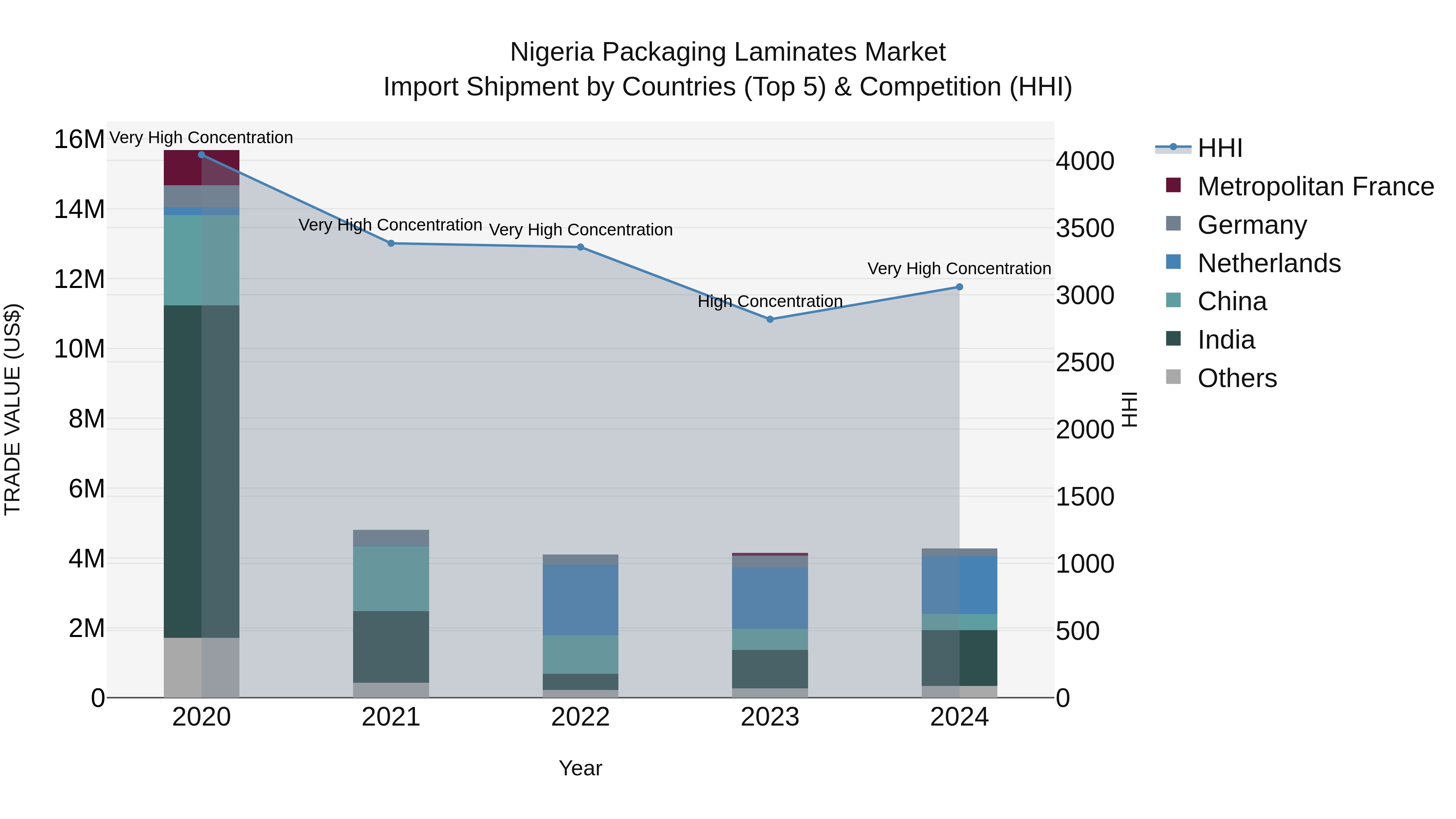Click the 'Very High Concentration' annotation for 2022
The height and width of the screenshot is (819, 1456).
[580, 230]
